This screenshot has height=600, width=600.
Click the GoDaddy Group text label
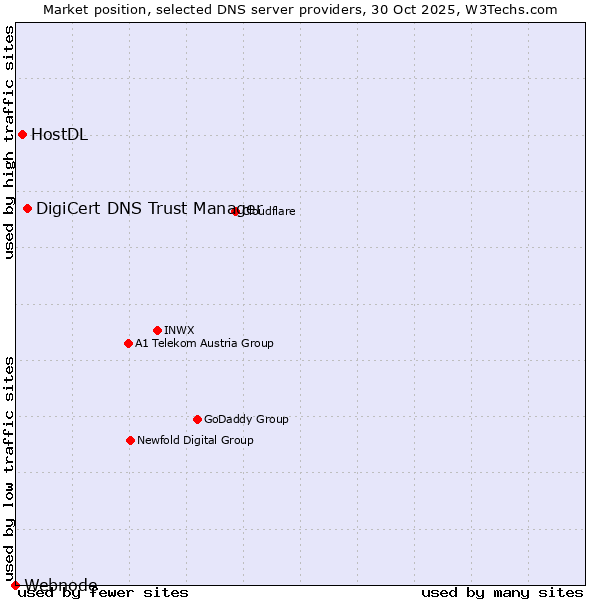[246, 419]
